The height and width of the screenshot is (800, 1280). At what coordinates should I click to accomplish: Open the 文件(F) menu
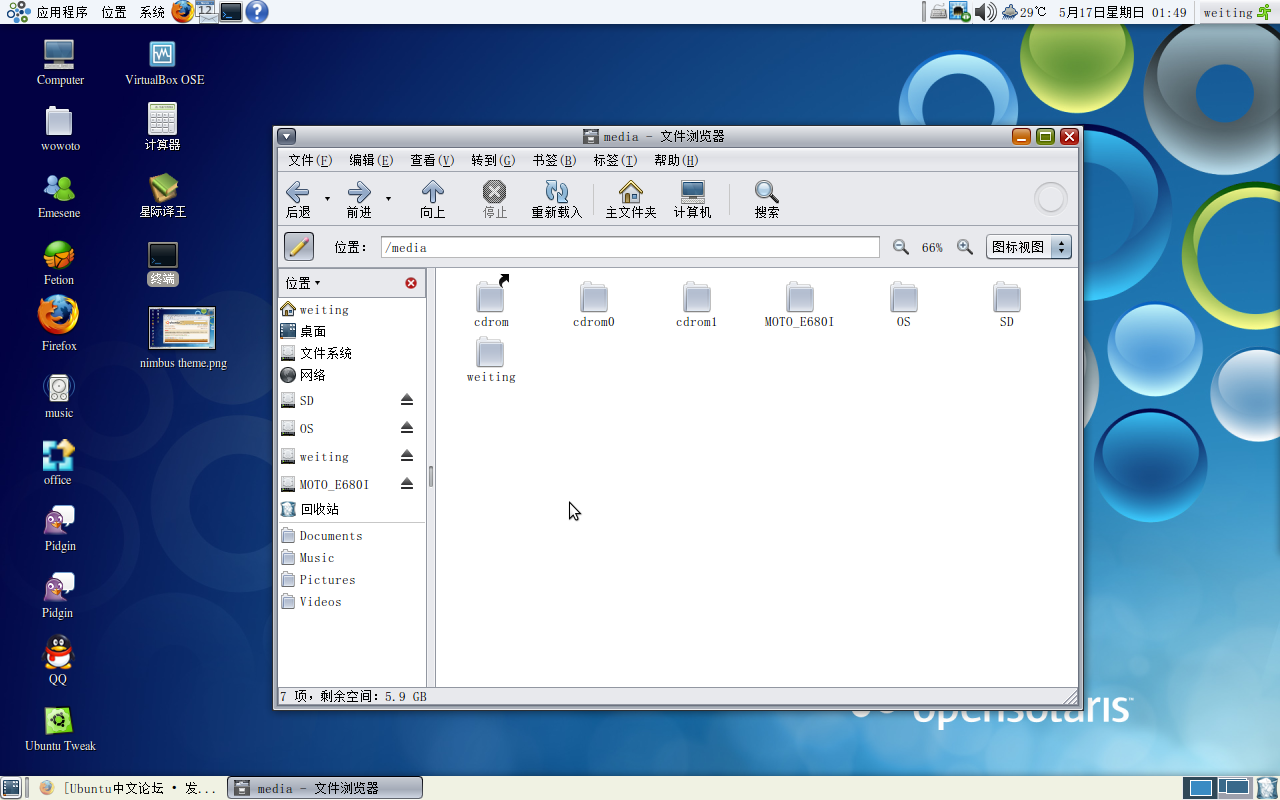(x=310, y=160)
